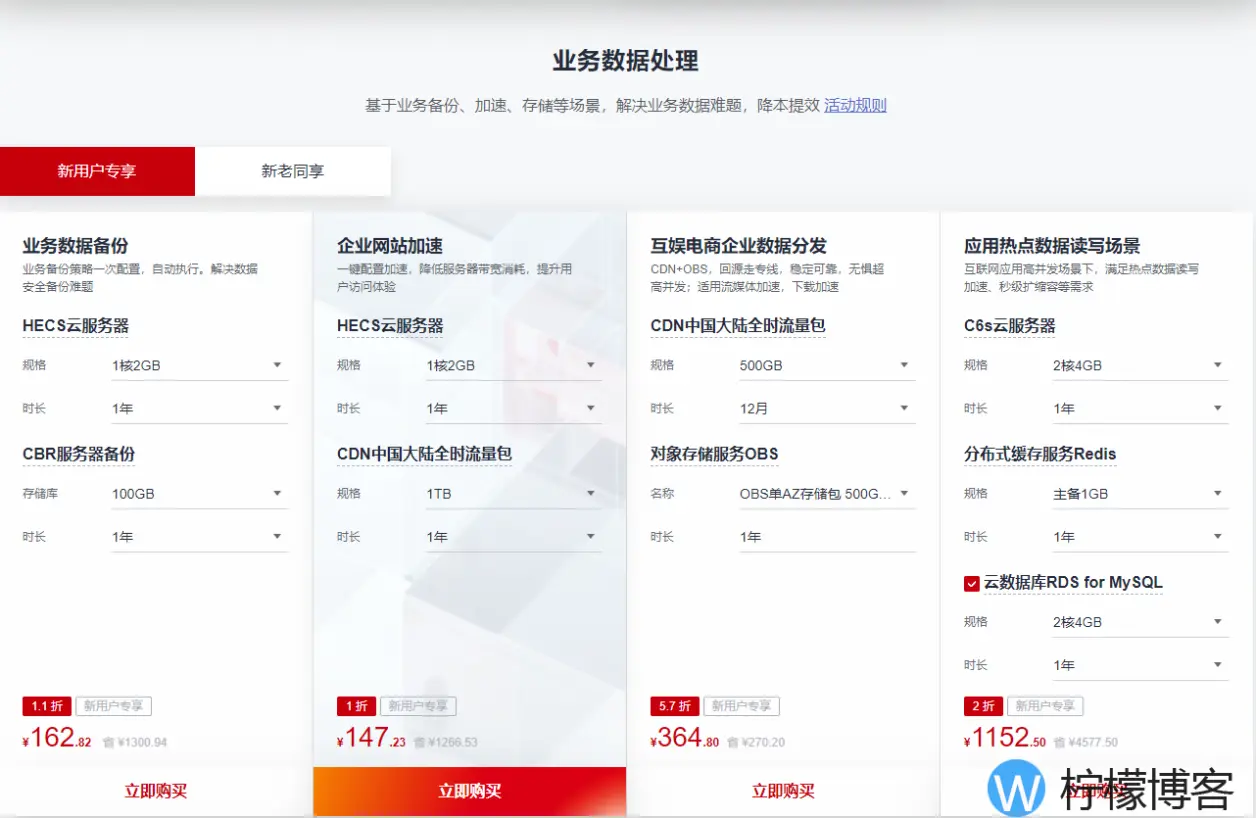Click the original price ¥4577.50
The image size is (1256, 818).
1092,743
